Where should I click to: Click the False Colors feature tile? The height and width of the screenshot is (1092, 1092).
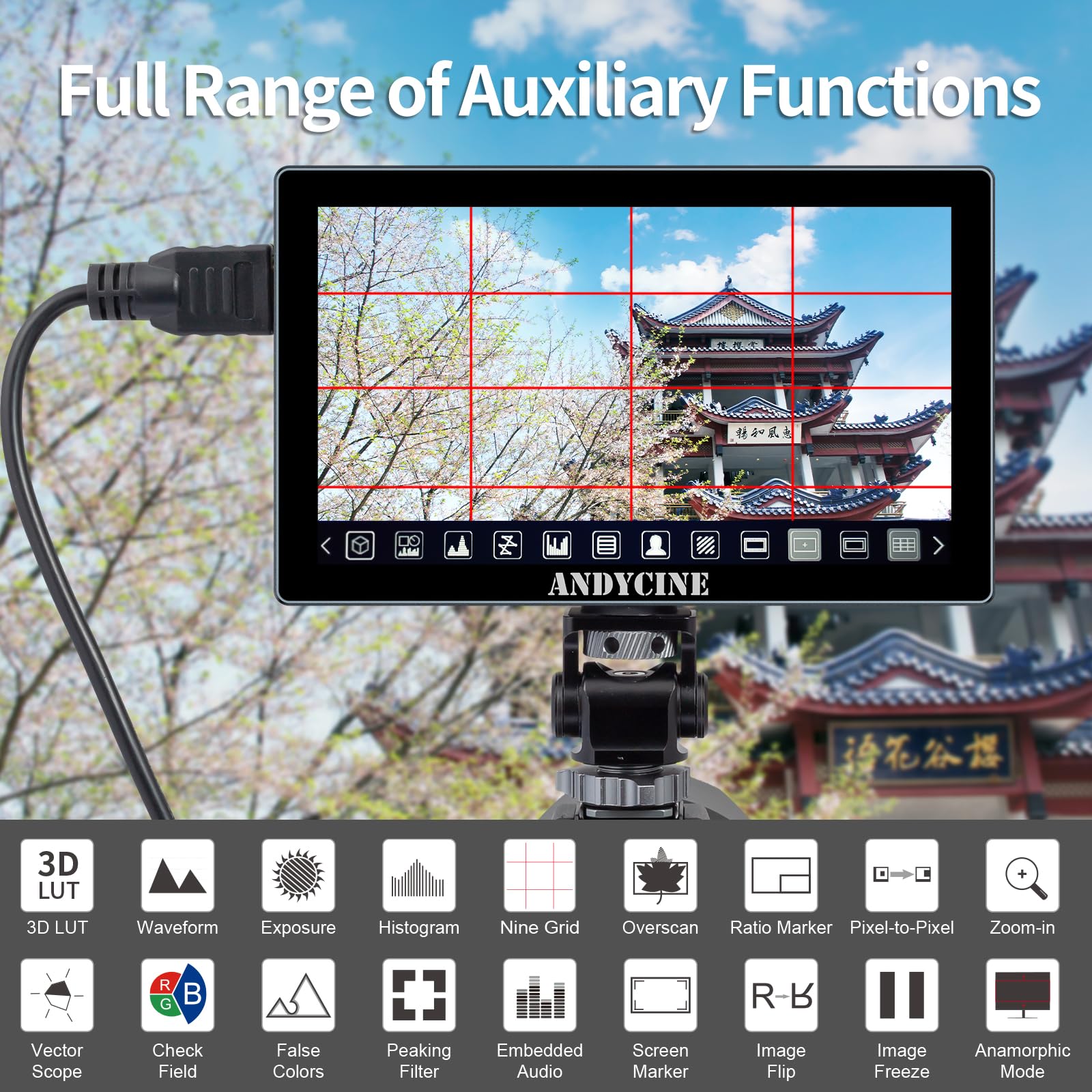[298, 995]
